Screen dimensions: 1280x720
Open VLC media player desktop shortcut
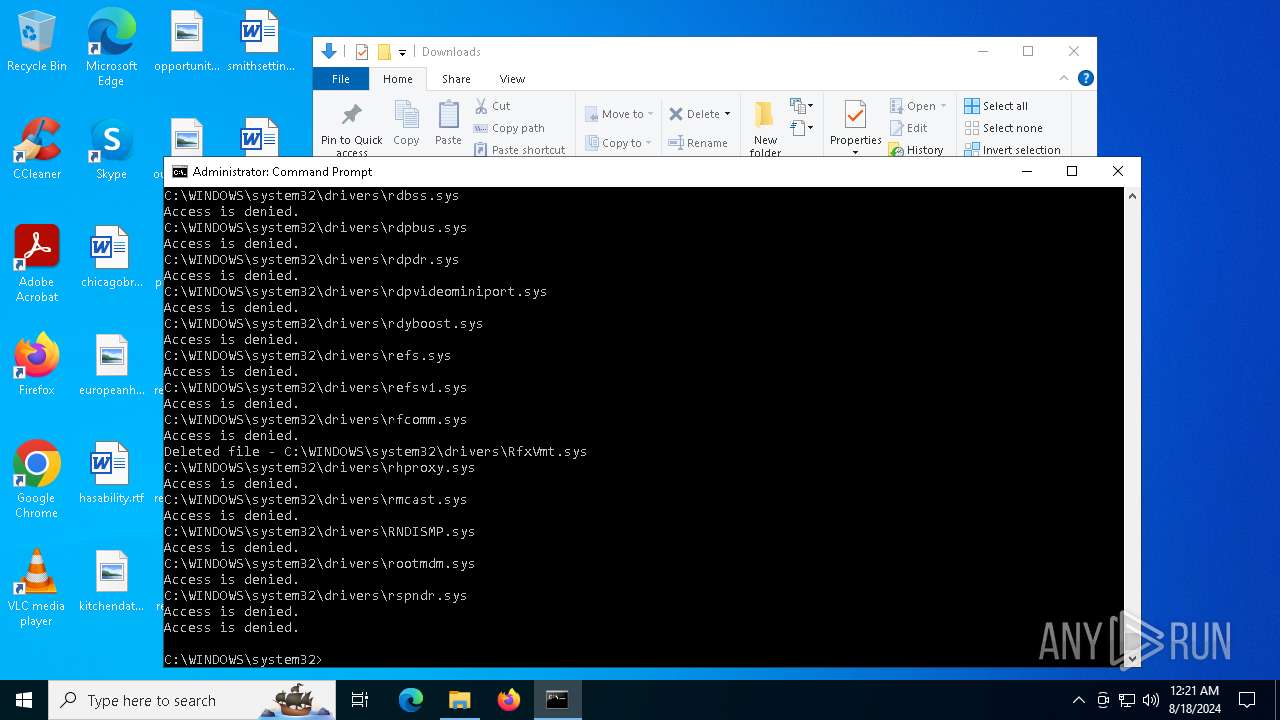(37, 588)
